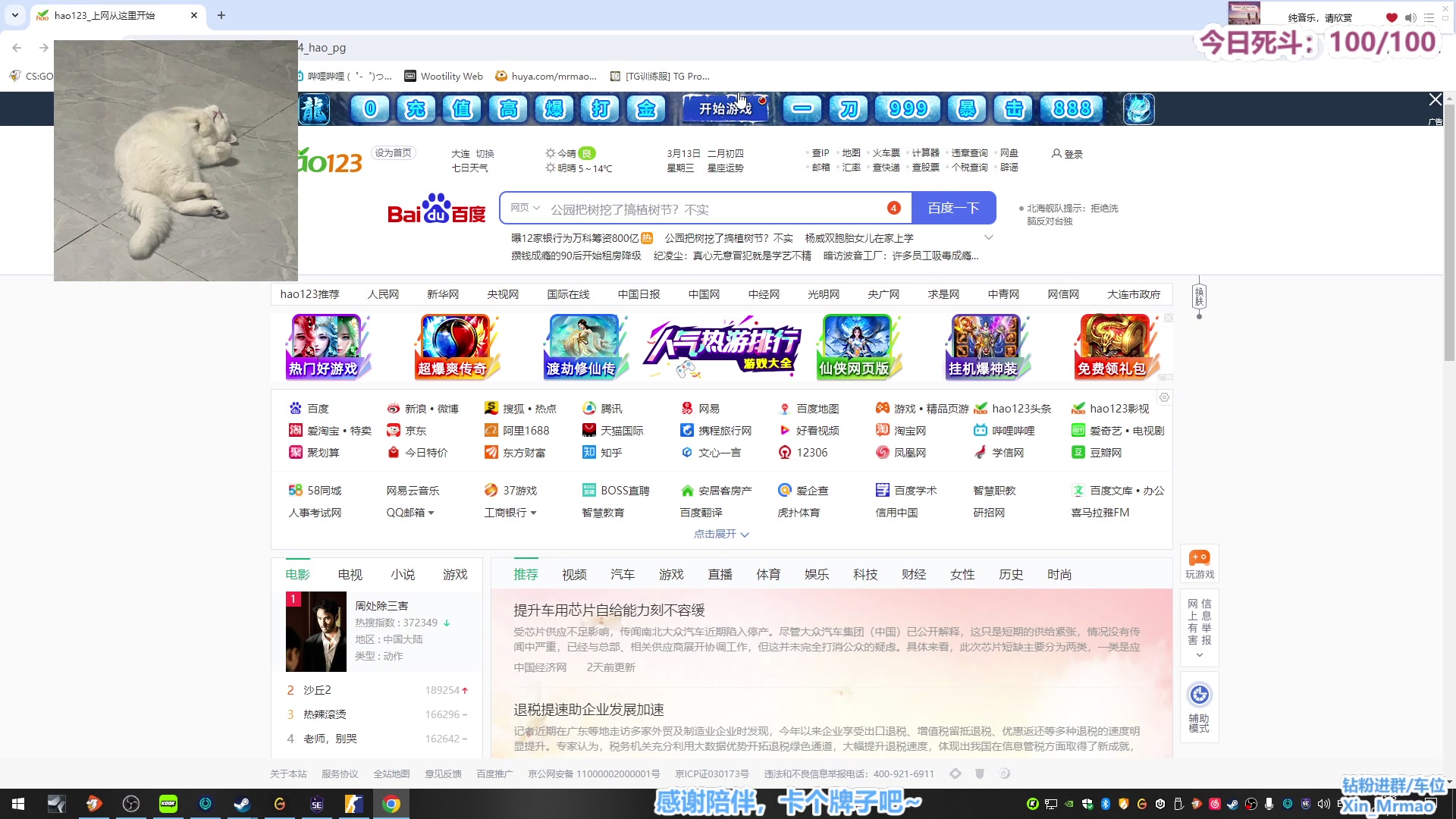The height and width of the screenshot is (819, 1456).
Task: Select the 科技 news tab
Action: point(865,575)
